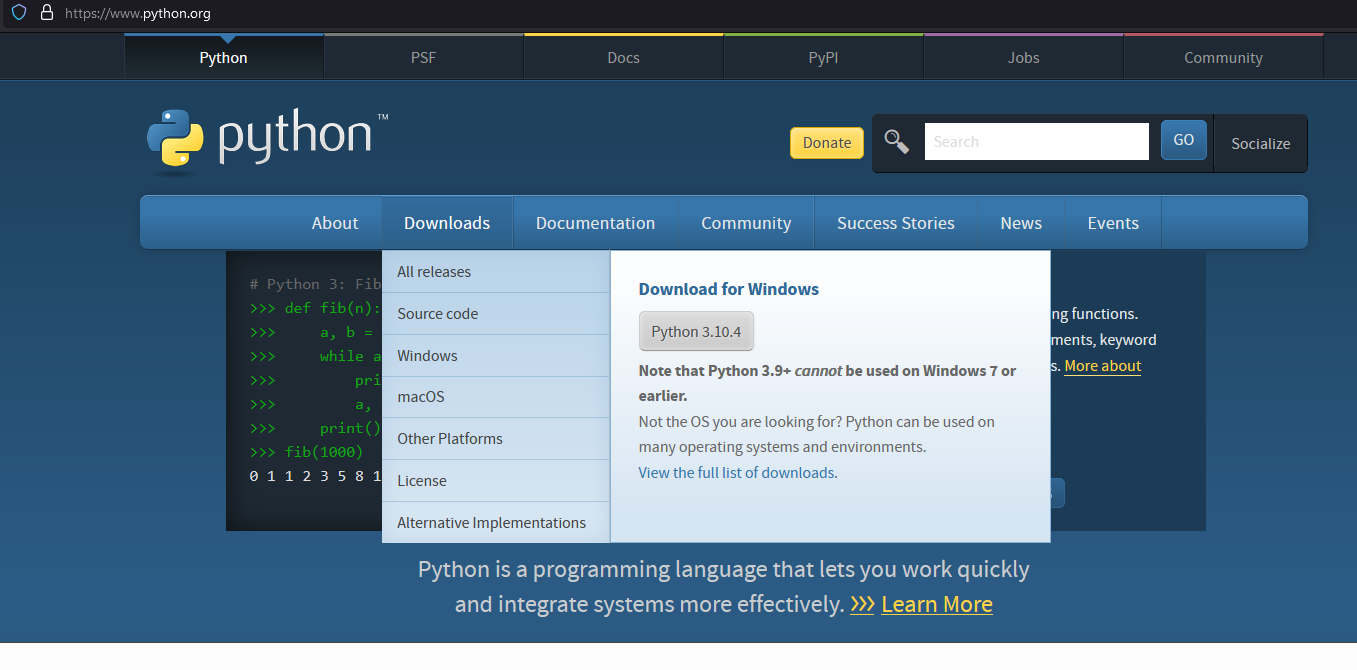Open the Events menu
1357x670 pixels.
(x=1113, y=223)
